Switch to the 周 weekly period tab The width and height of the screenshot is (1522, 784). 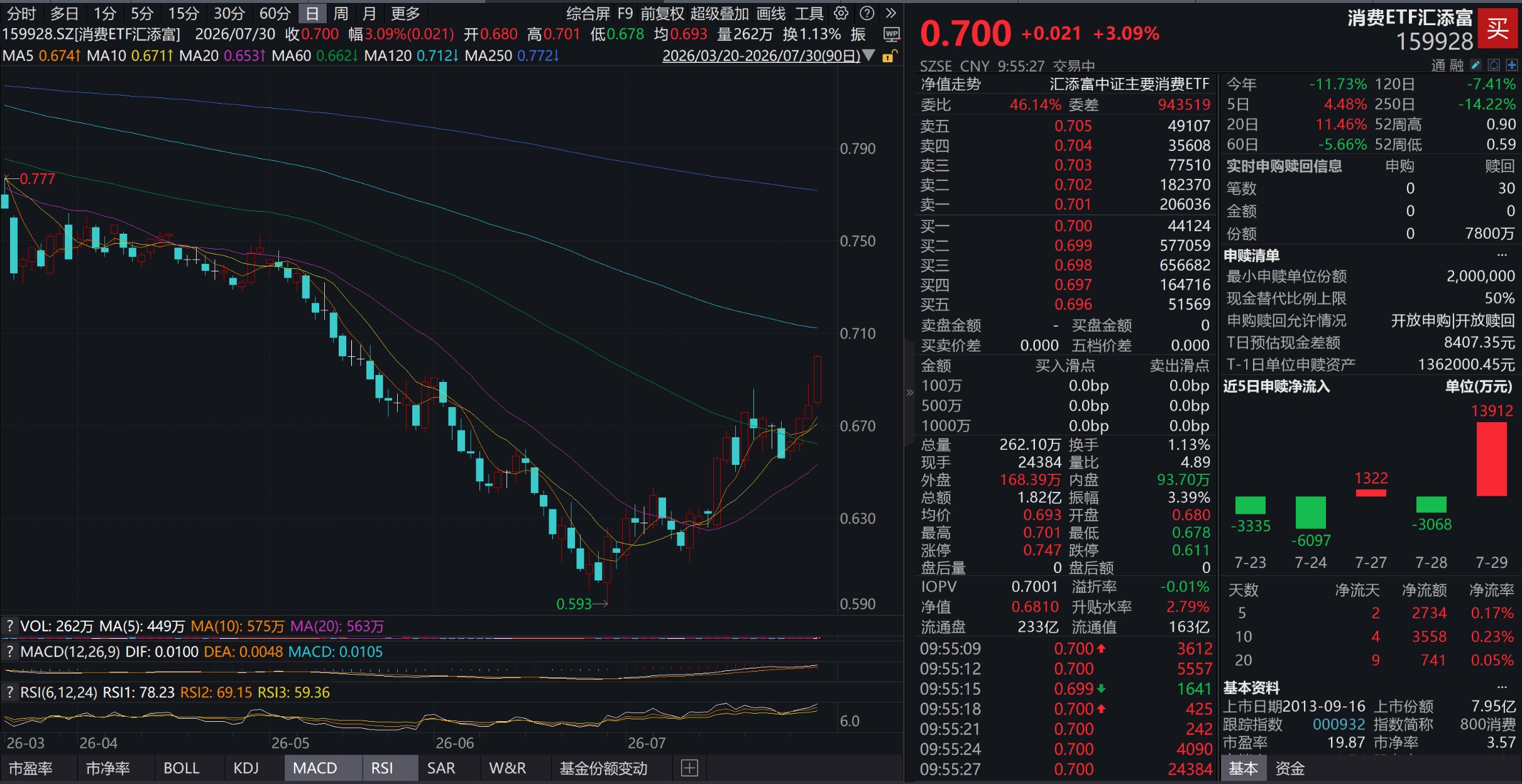(341, 13)
